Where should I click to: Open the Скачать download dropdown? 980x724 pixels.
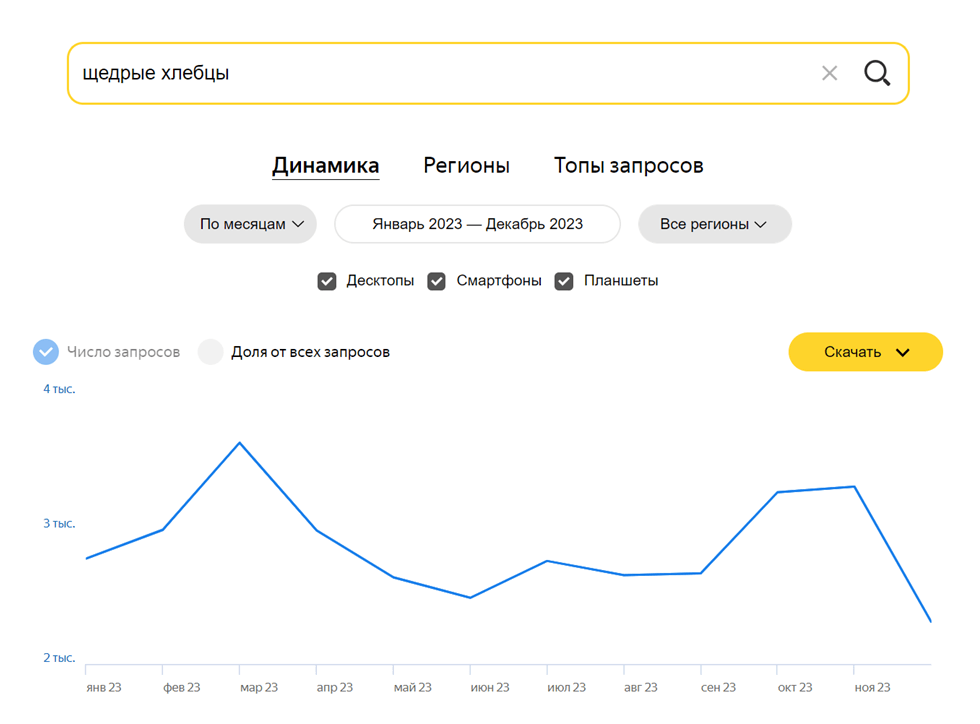click(x=865, y=352)
